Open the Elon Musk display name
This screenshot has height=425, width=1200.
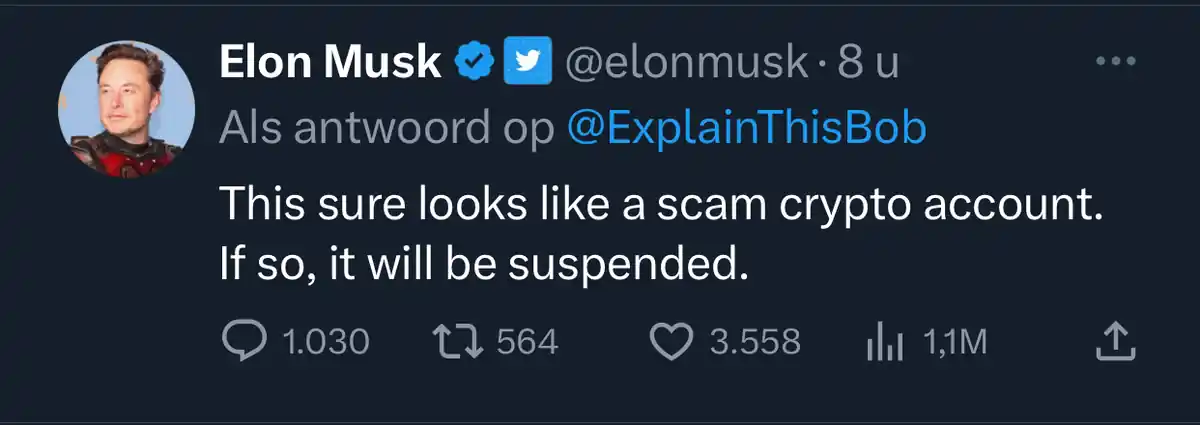(330, 64)
